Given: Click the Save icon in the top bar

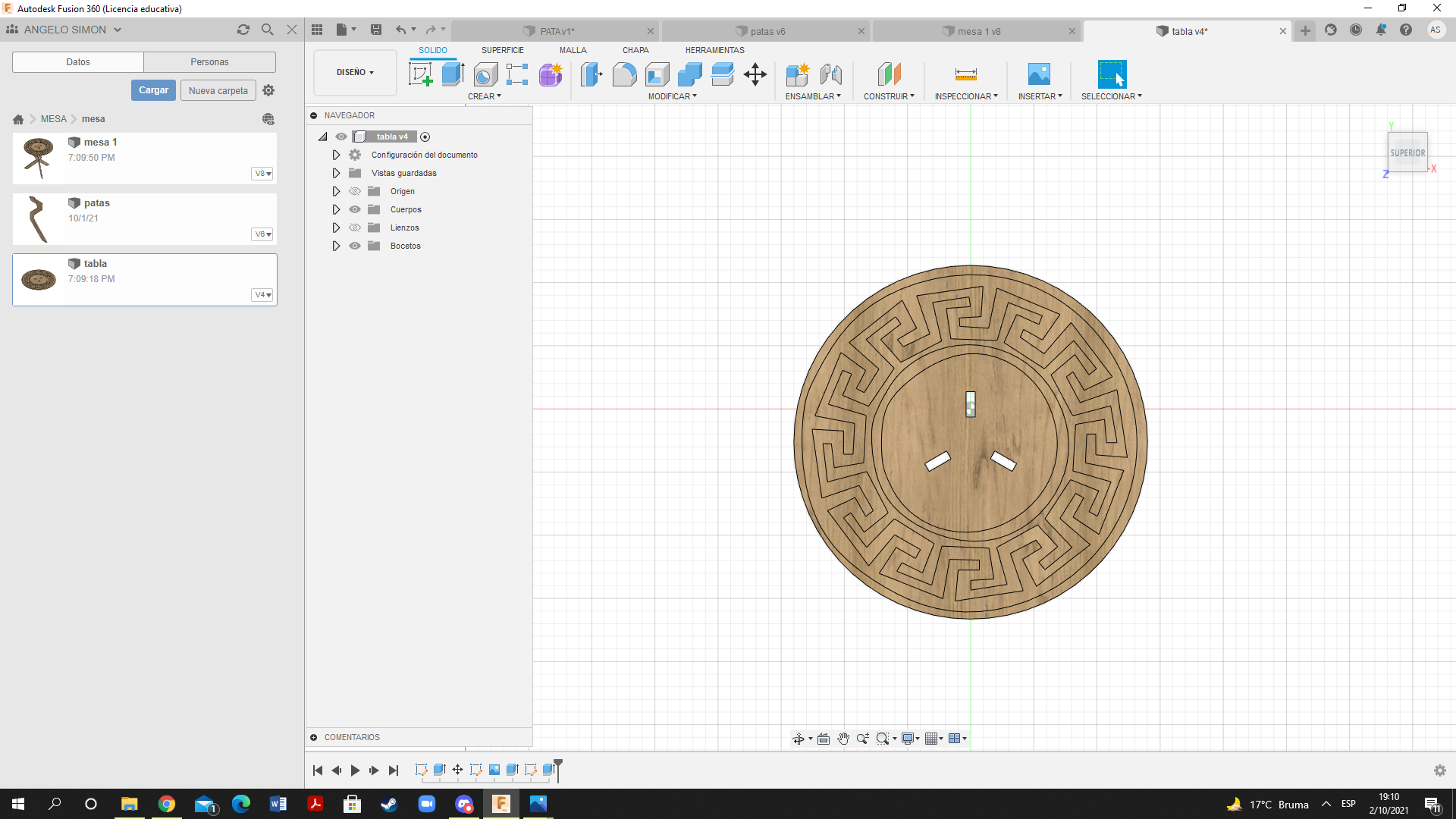Looking at the screenshot, I should click(376, 30).
